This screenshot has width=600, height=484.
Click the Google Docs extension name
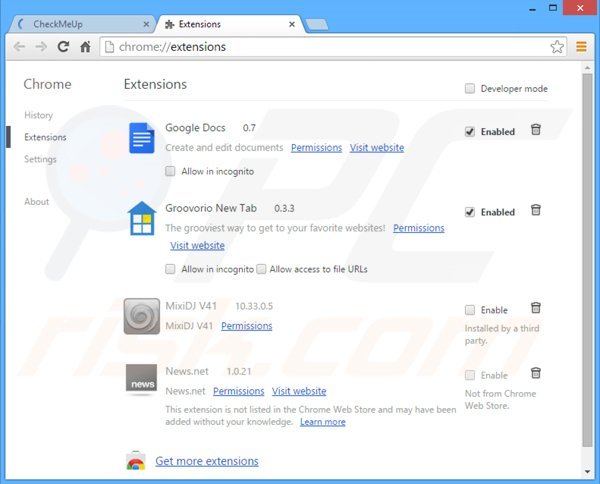click(x=195, y=128)
